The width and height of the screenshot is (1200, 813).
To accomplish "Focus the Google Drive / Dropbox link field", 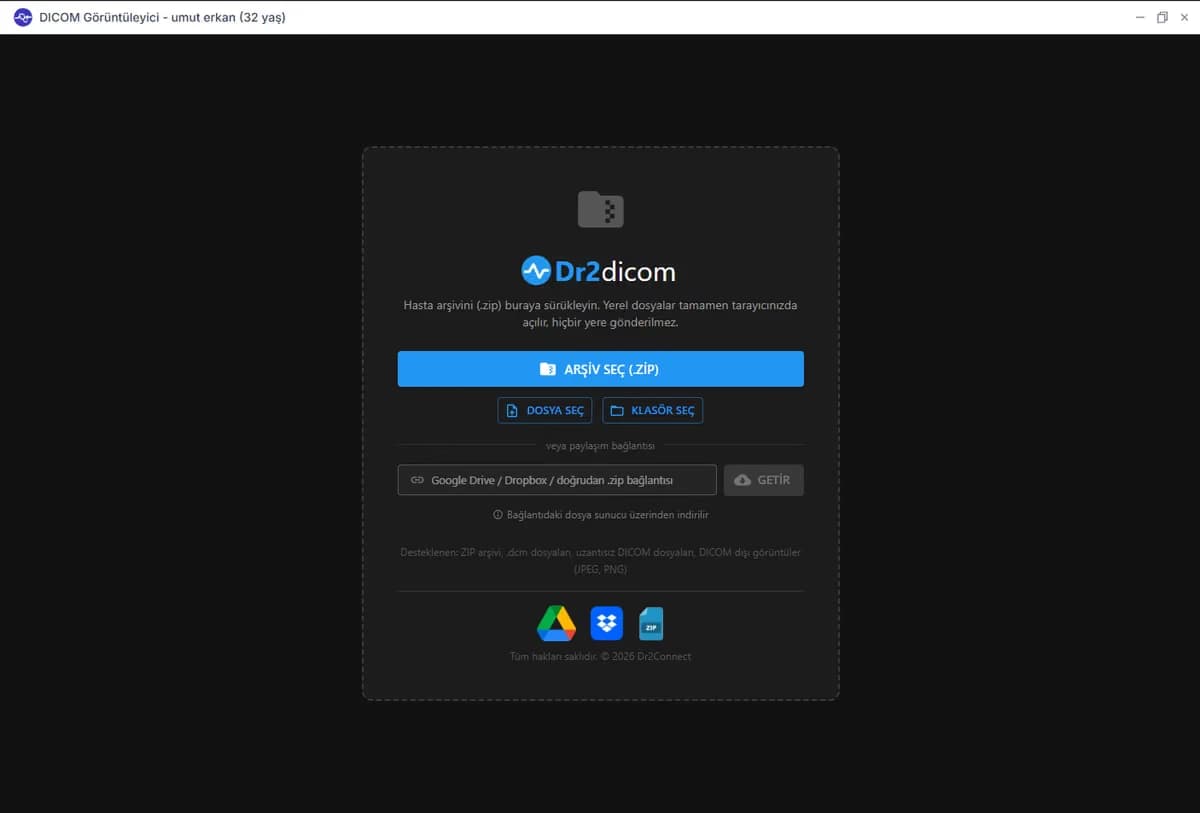I will 557,480.
